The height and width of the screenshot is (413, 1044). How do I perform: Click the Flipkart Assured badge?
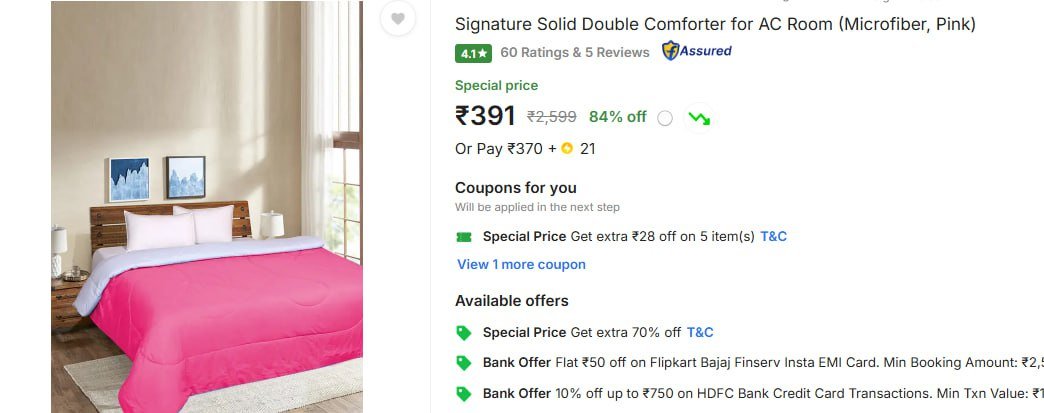[x=697, y=51]
